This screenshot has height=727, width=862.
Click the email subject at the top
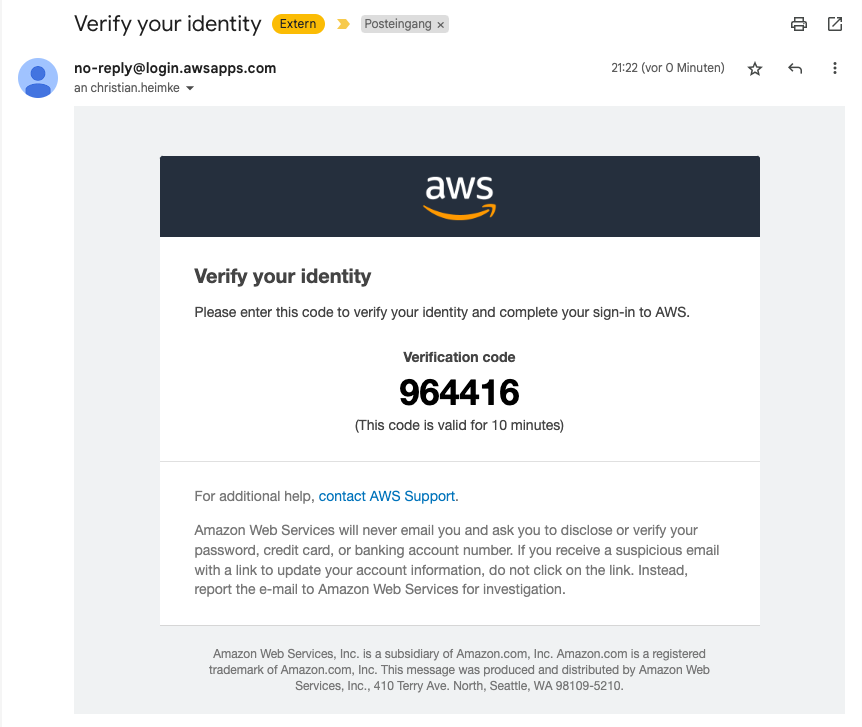167,24
